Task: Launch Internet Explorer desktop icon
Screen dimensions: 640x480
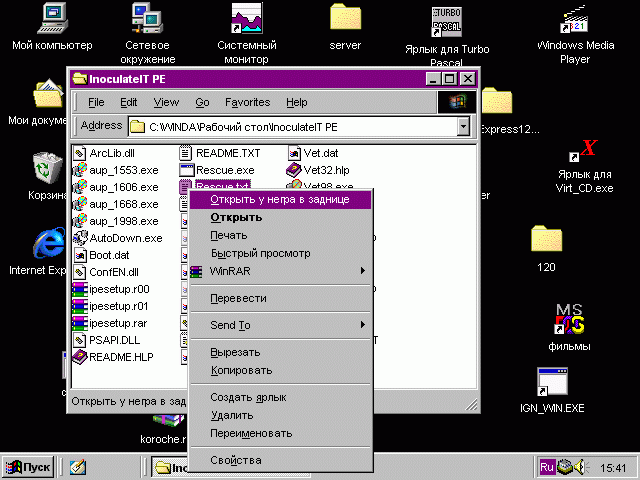Action: [x=49, y=243]
